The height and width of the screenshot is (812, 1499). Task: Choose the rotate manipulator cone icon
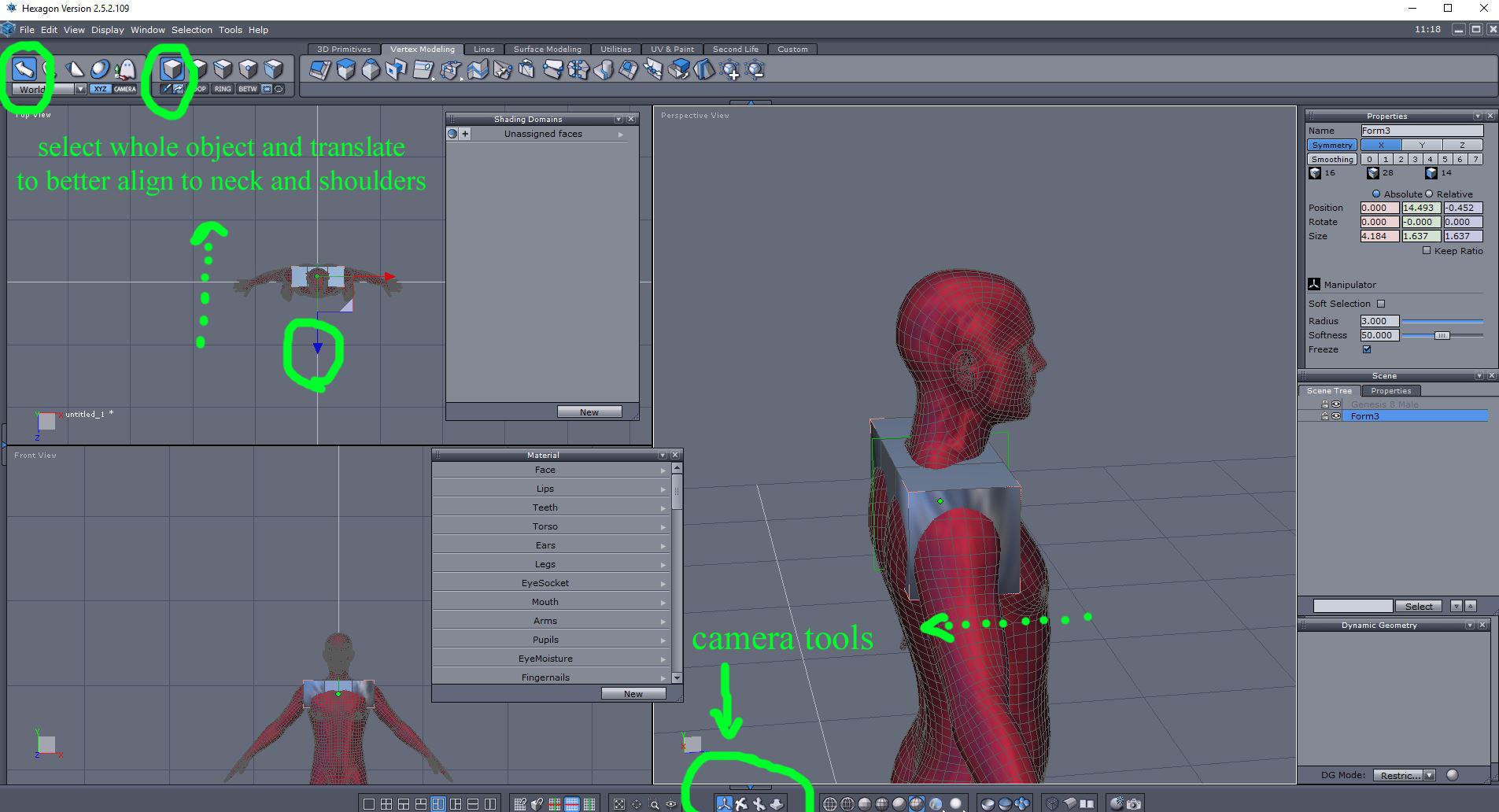click(75, 69)
